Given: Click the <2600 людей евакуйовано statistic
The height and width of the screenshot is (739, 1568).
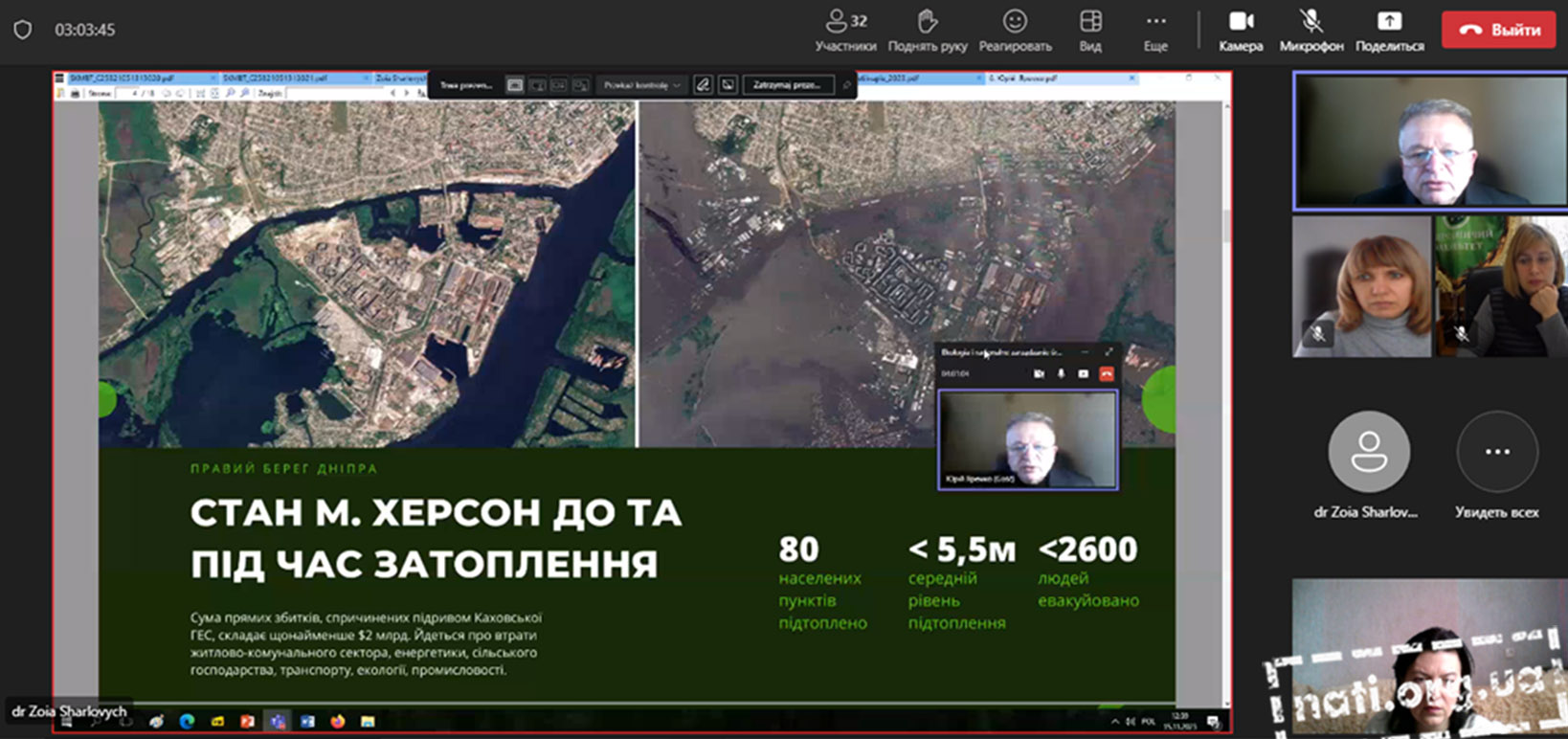Looking at the screenshot, I should (1088, 572).
